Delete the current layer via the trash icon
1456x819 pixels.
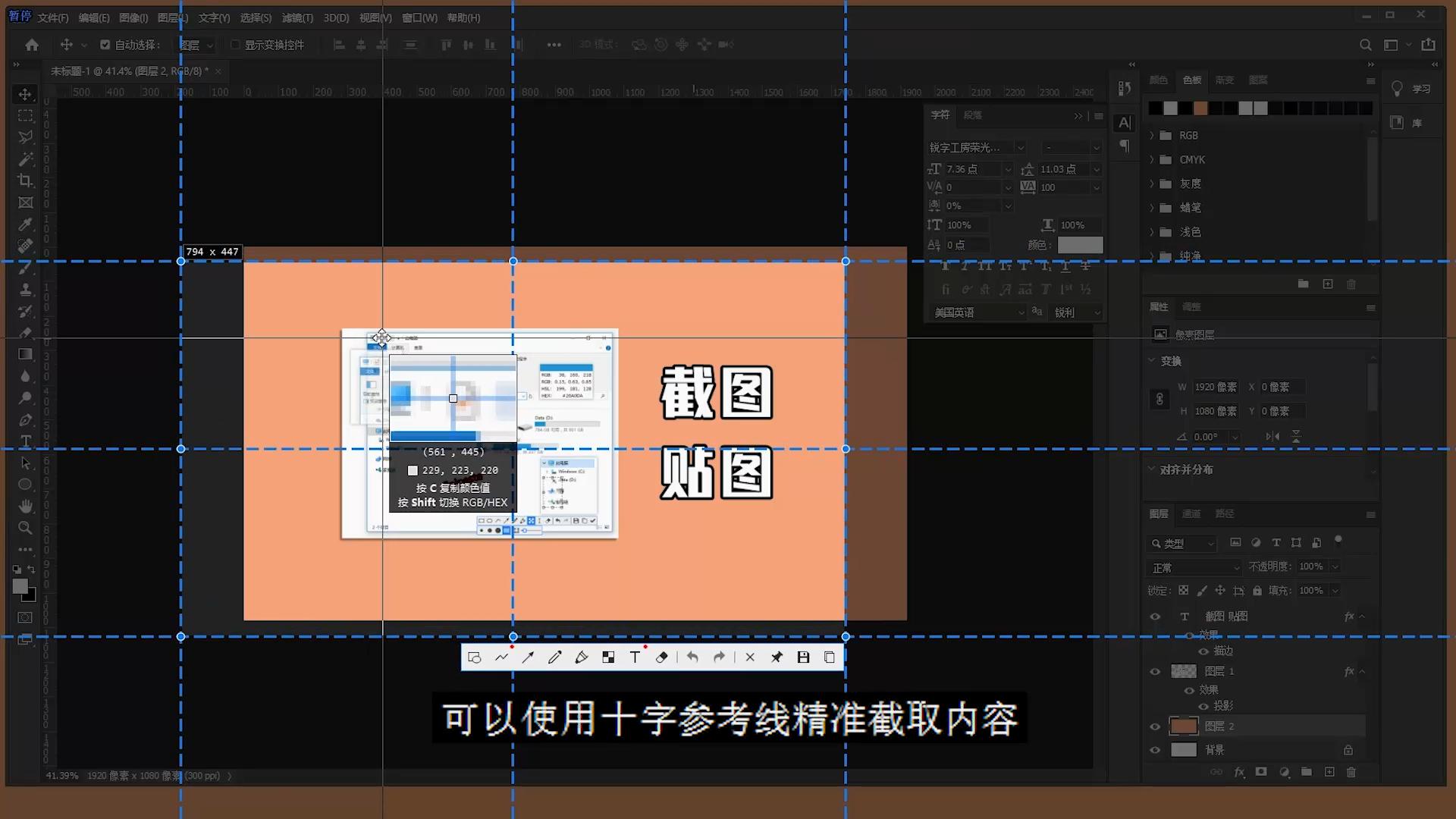[1351, 772]
